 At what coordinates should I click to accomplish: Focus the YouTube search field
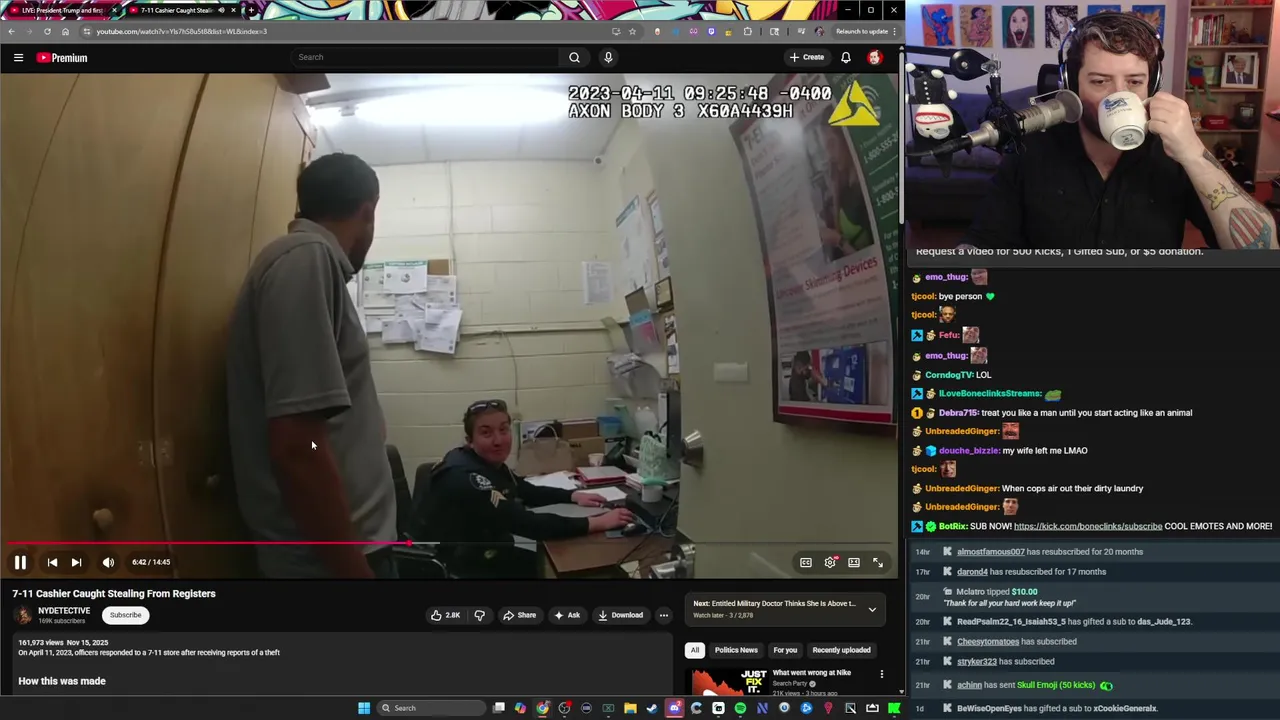coord(425,57)
